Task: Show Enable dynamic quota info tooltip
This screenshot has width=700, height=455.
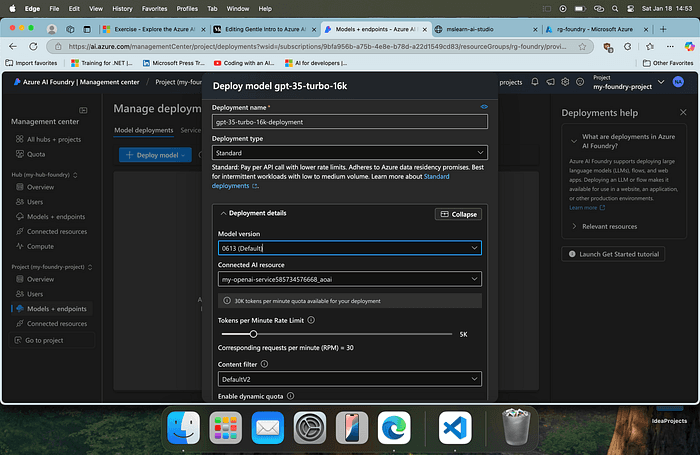Action: point(291,396)
